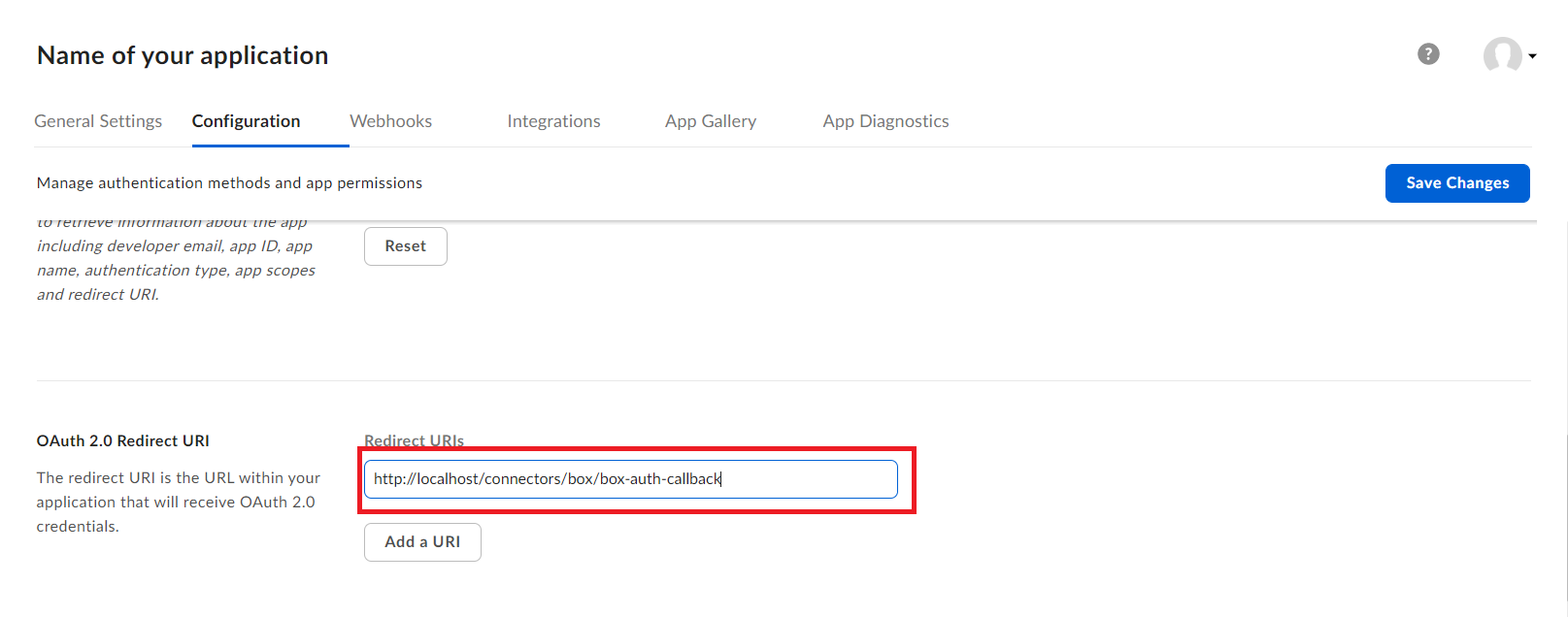Select the Configuration tab
The width and height of the screenshot is (1568, 617).
[x=246, y=121]
